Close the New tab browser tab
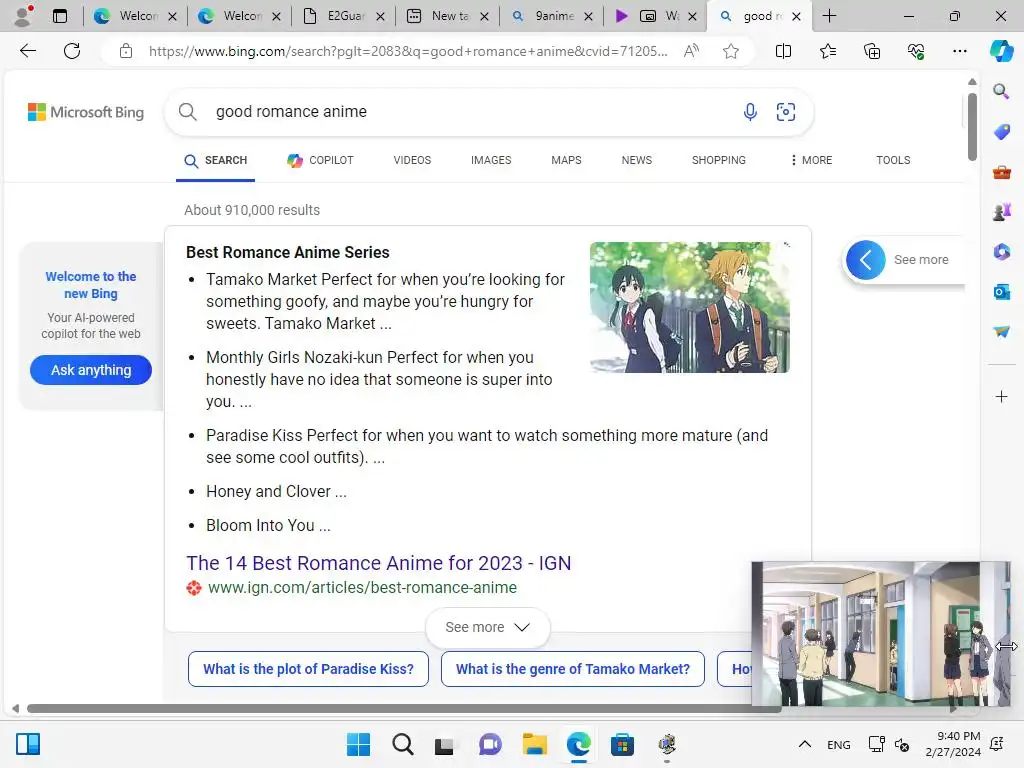The height and width of the screenshot is (768, 1024). [484, 16]
